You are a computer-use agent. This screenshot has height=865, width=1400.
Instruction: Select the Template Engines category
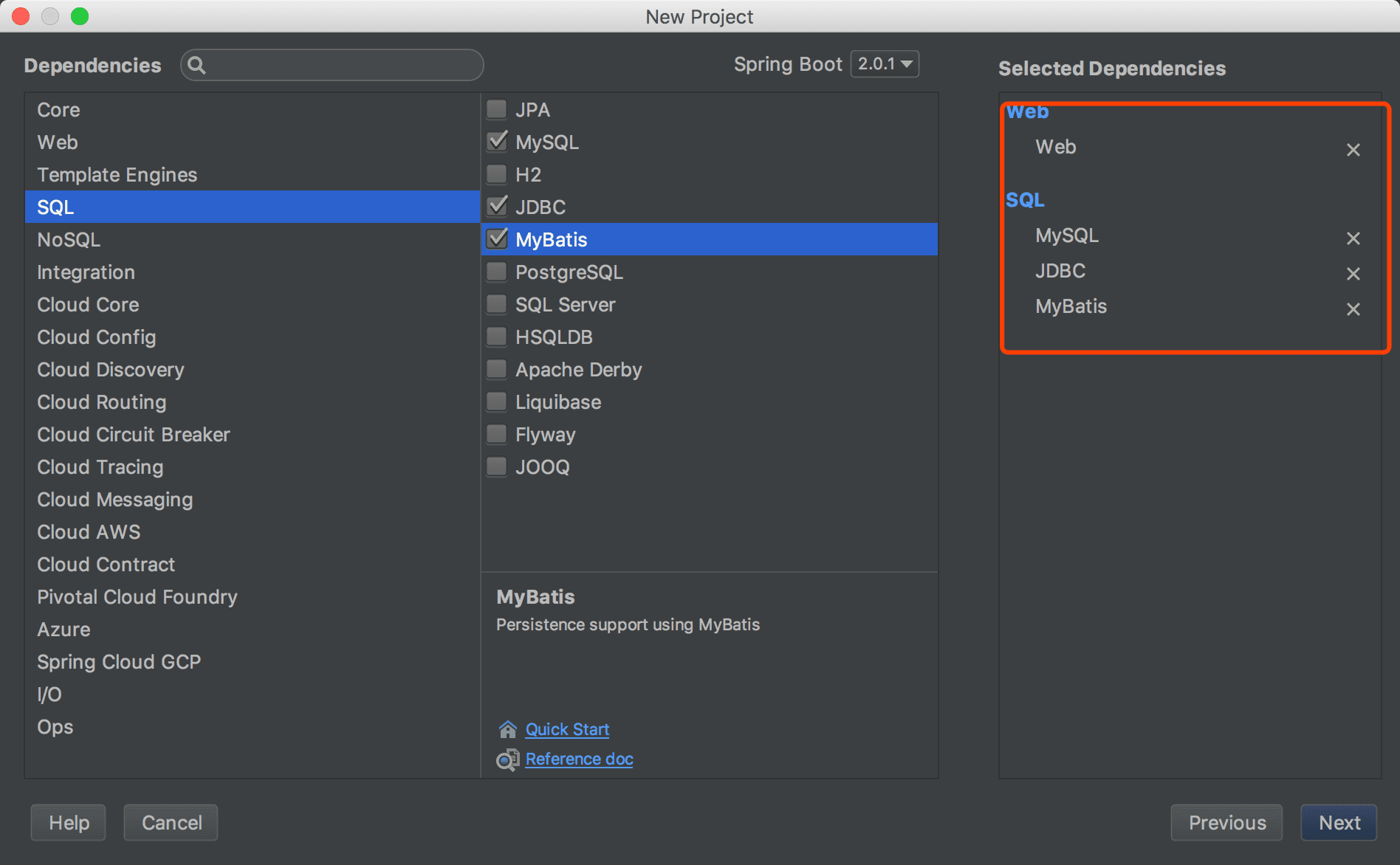pos(117,175)
